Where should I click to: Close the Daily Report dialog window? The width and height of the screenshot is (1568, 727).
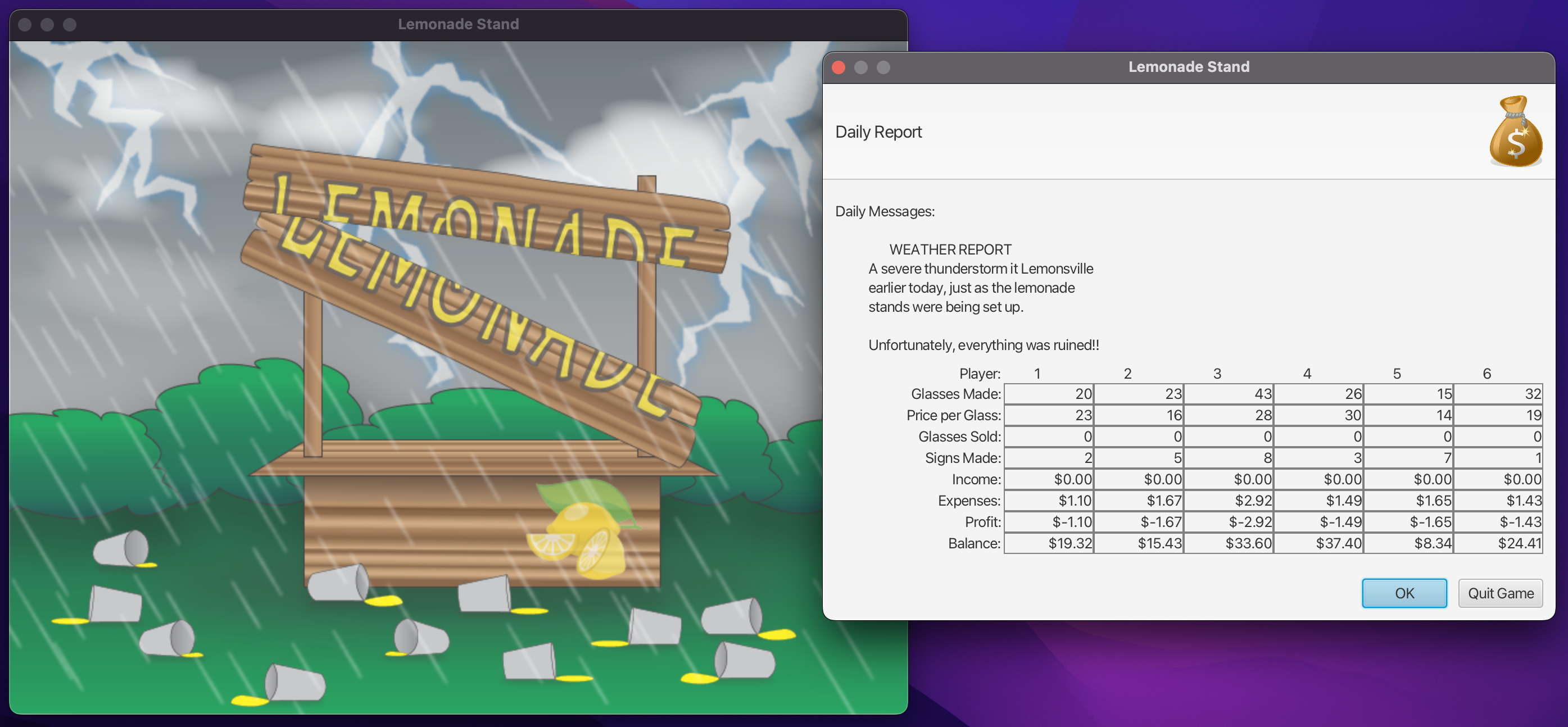pos(838,67)
